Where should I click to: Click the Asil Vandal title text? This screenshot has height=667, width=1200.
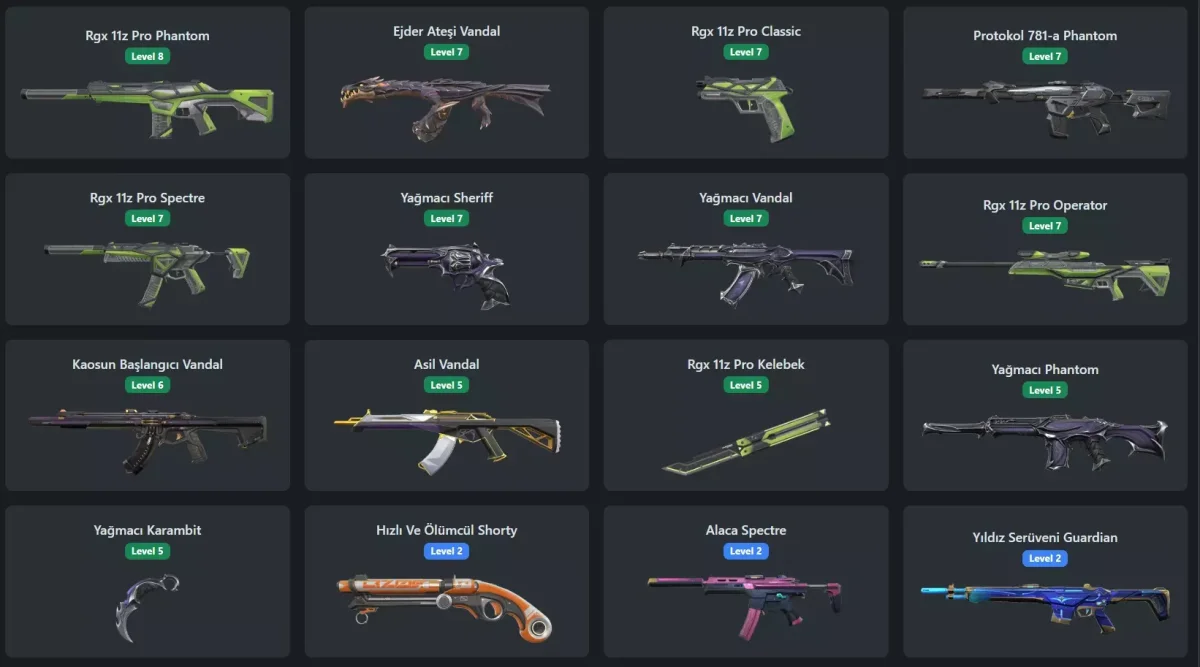pos(446,364)
